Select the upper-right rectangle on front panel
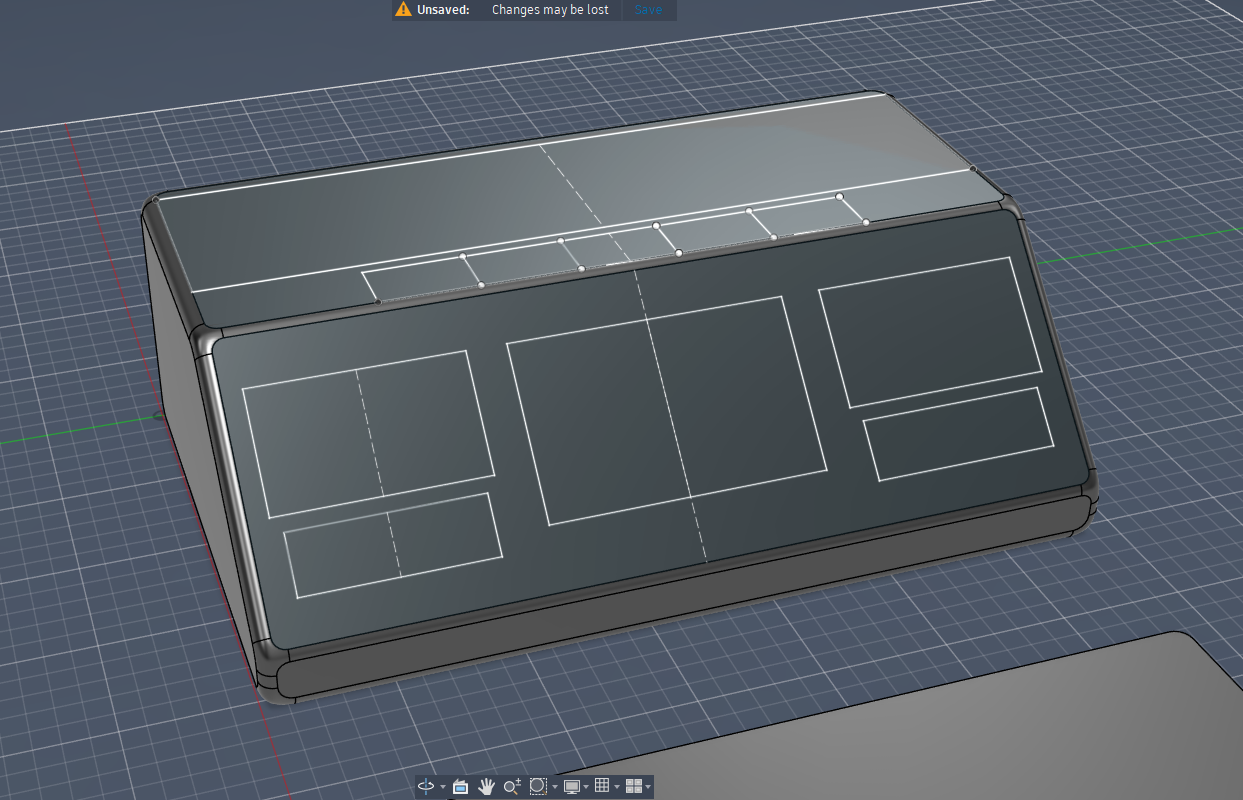The width and height of the screenshot is (1243, 800). (930, 330)
